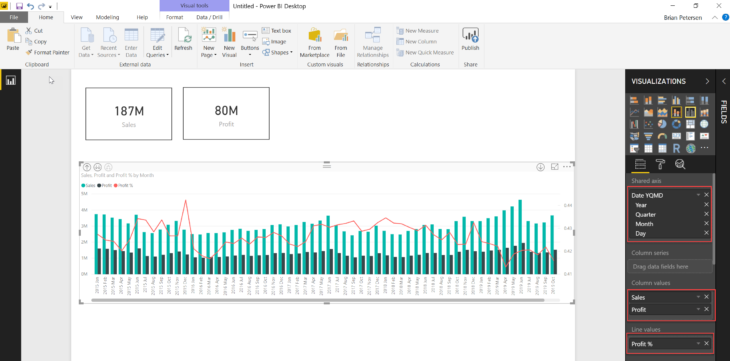Open Report view in left sidebar

(10, 80)
